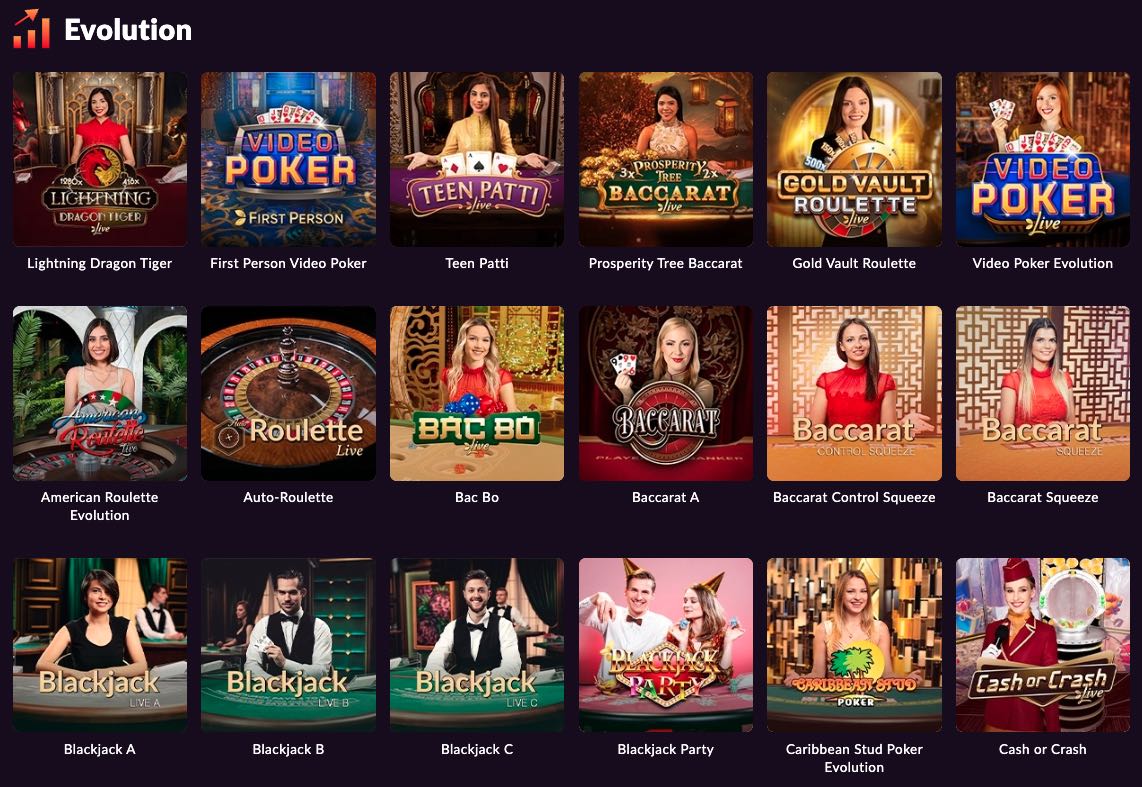Click the Blackjack C title text
This screenshot has width=1142, height=787.
click(477, 749)
